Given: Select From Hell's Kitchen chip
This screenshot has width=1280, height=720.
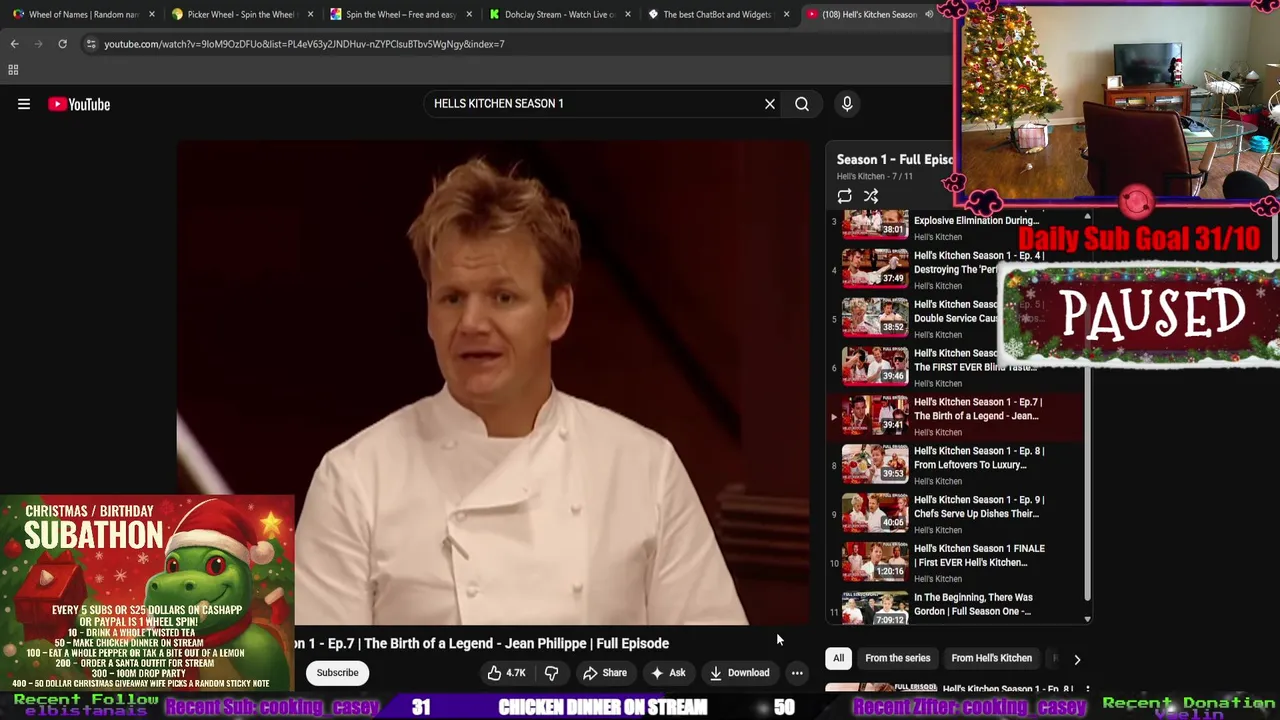Looking at the screenshot, I should click(x=991, y=658).
